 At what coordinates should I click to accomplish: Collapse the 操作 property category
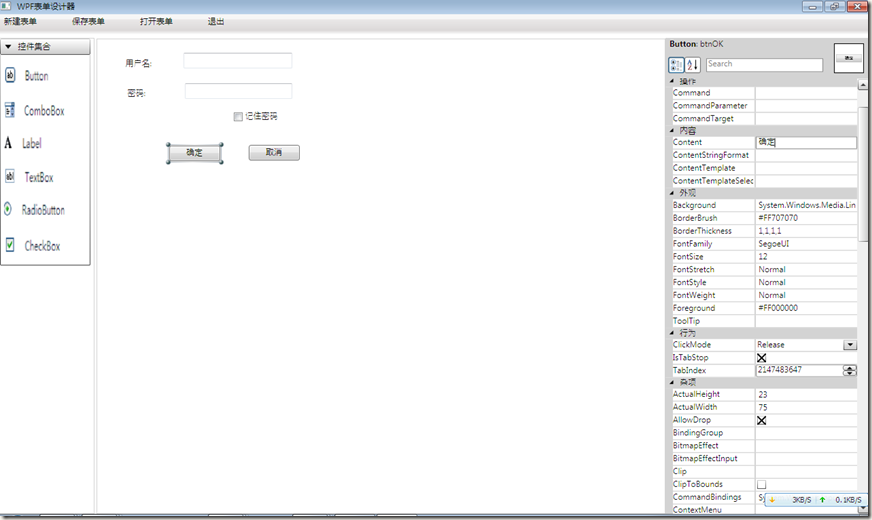pyautogui.click(x=672, y=81)
